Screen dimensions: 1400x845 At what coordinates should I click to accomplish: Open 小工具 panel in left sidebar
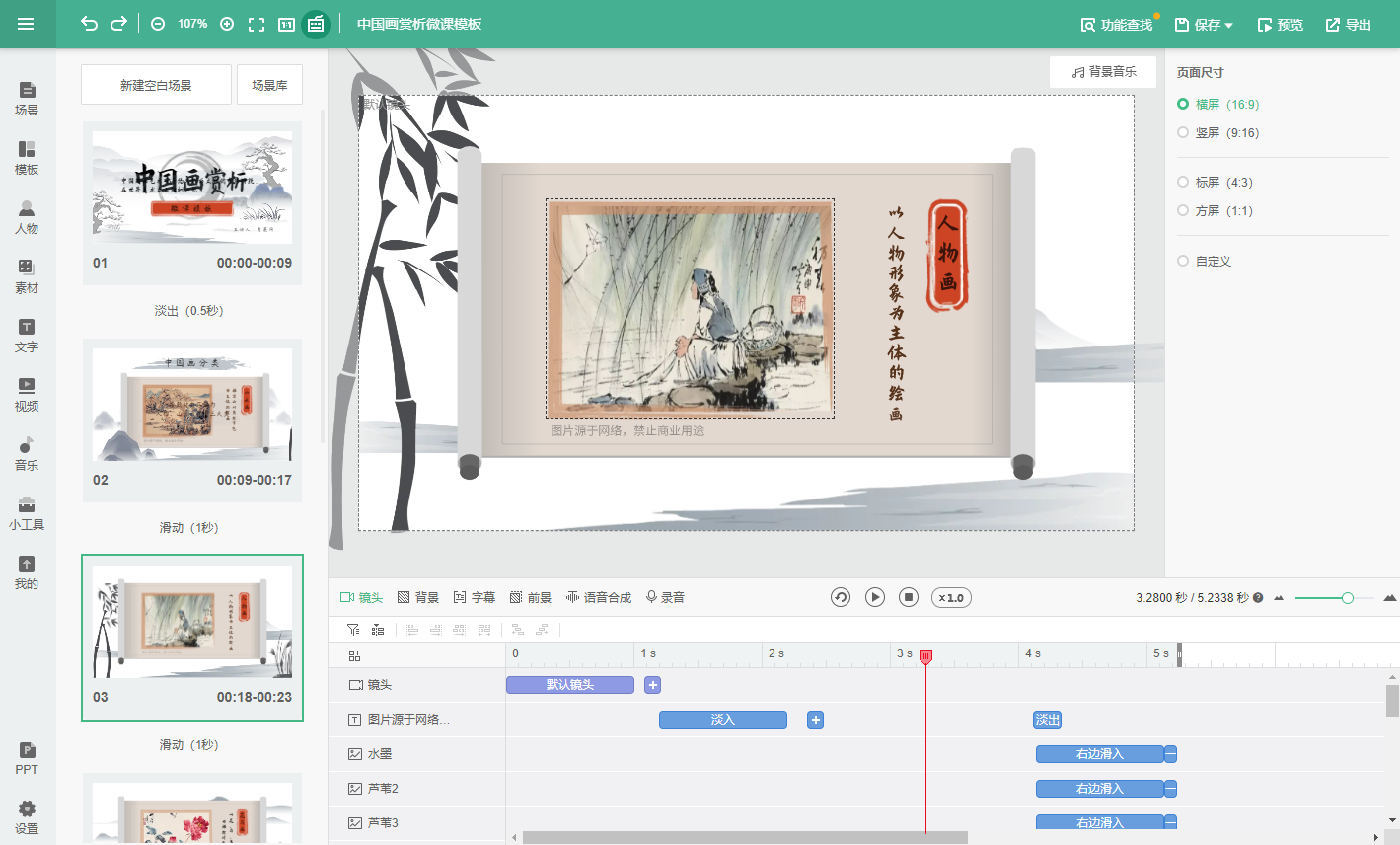click(x=27, y=513)
